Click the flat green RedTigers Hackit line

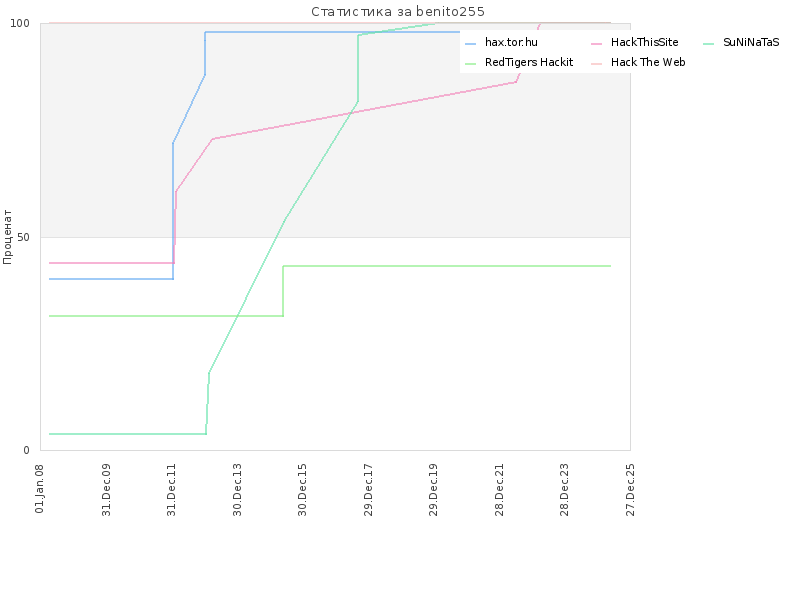click(x=446, y=266)
